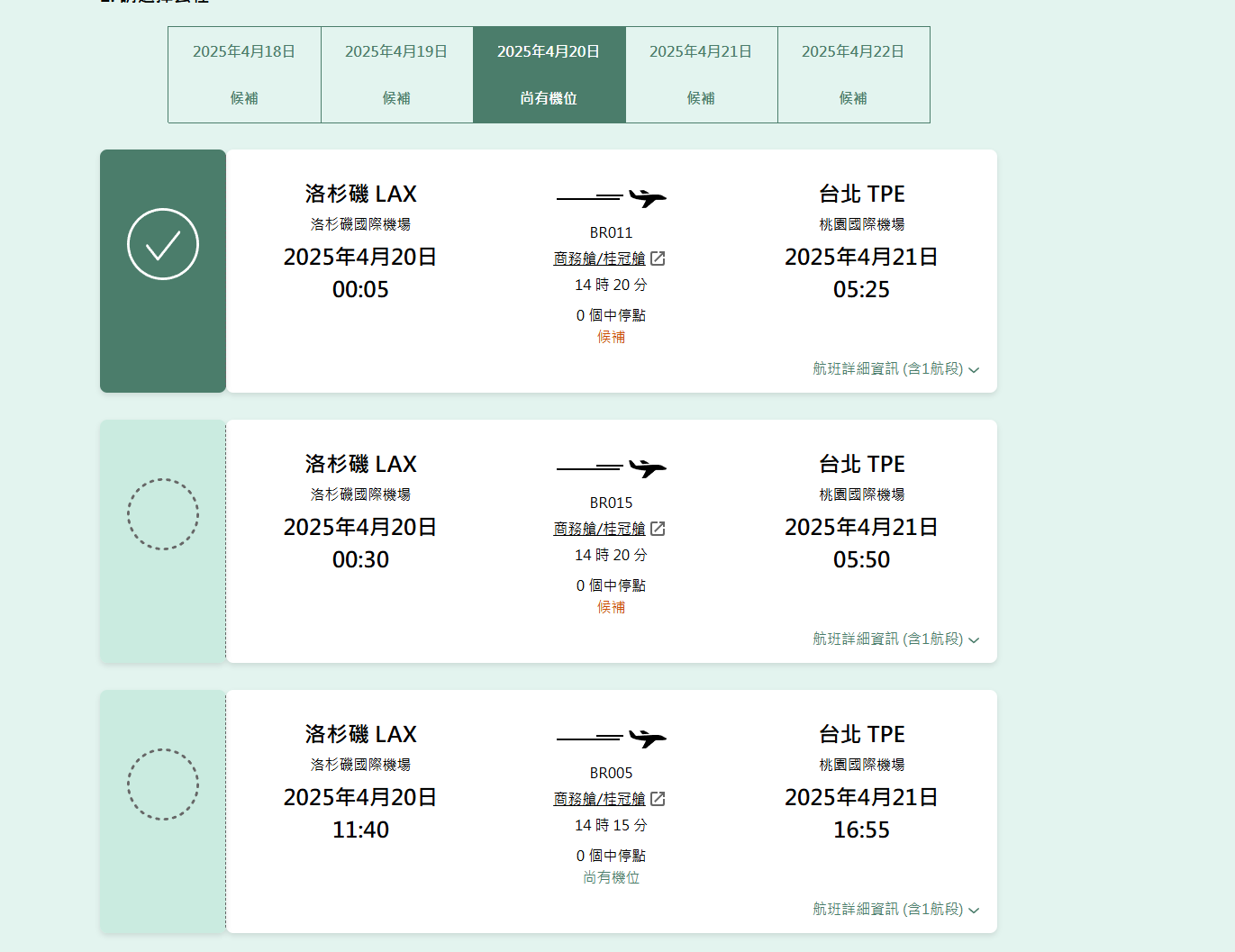Select the BR015 flight departing 00:30
The height and width of the screenshot is (952, 1235).
163,514
